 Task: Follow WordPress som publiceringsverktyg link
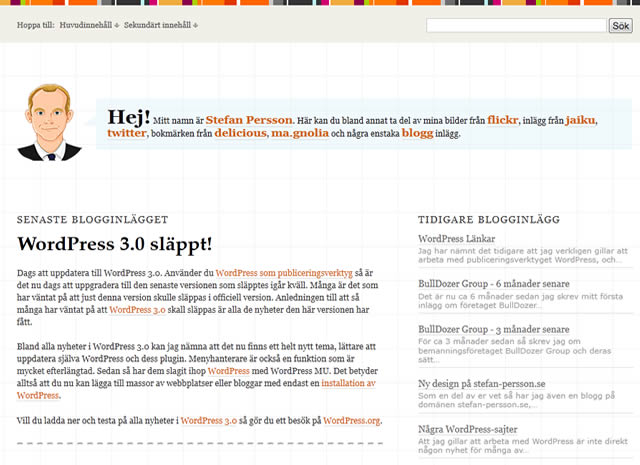pos(284,272)
